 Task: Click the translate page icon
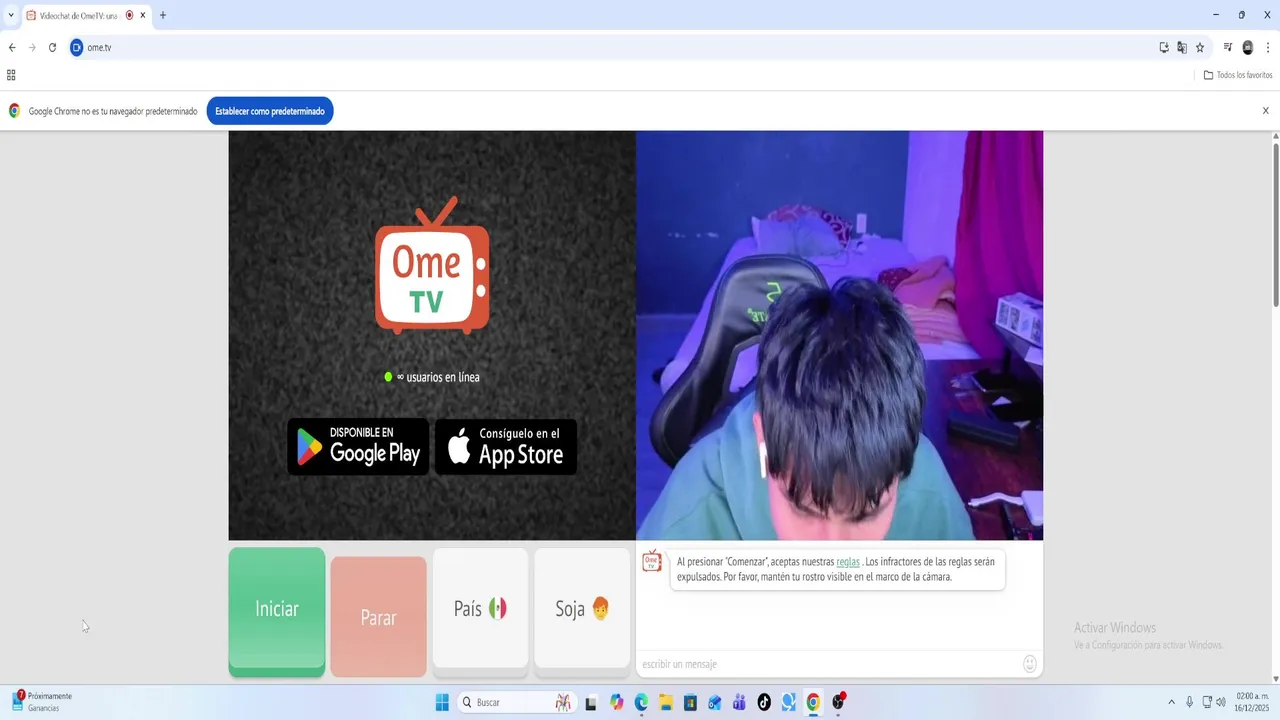(x=1182, y=47)
